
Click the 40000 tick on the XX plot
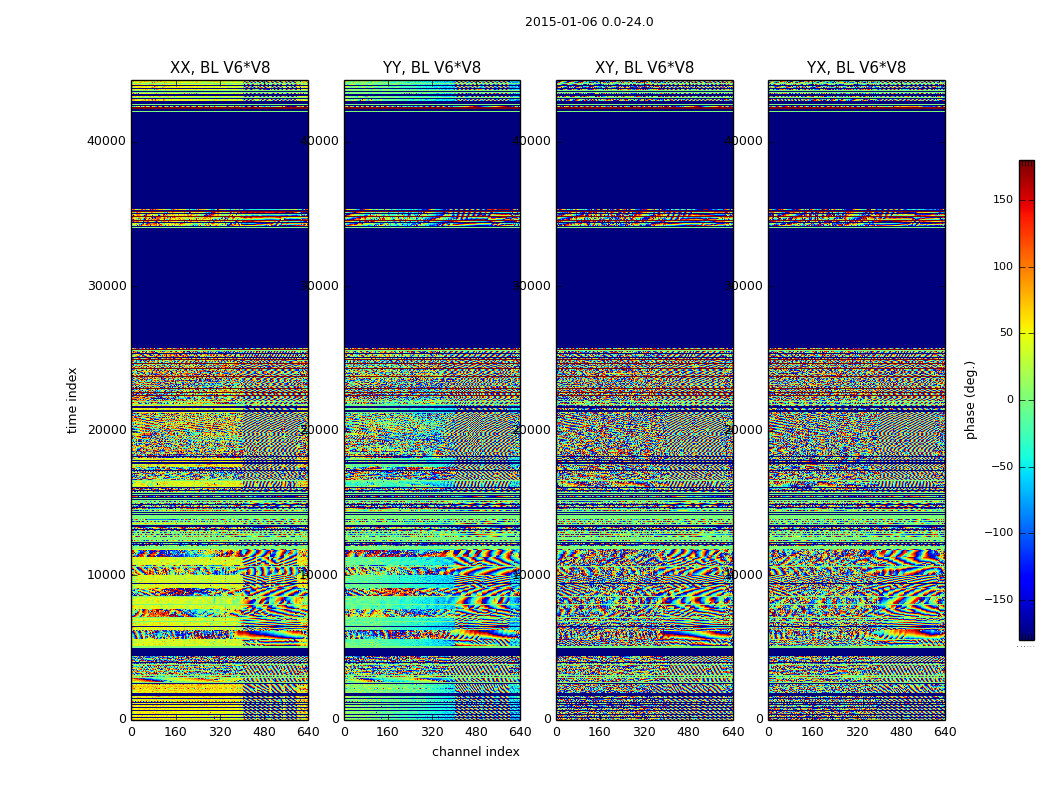point(106,141)
